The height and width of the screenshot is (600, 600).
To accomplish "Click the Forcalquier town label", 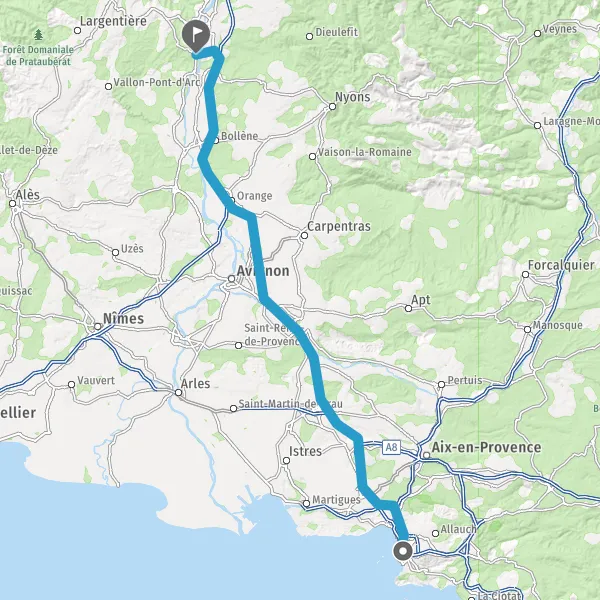I will tap(561, 265).
